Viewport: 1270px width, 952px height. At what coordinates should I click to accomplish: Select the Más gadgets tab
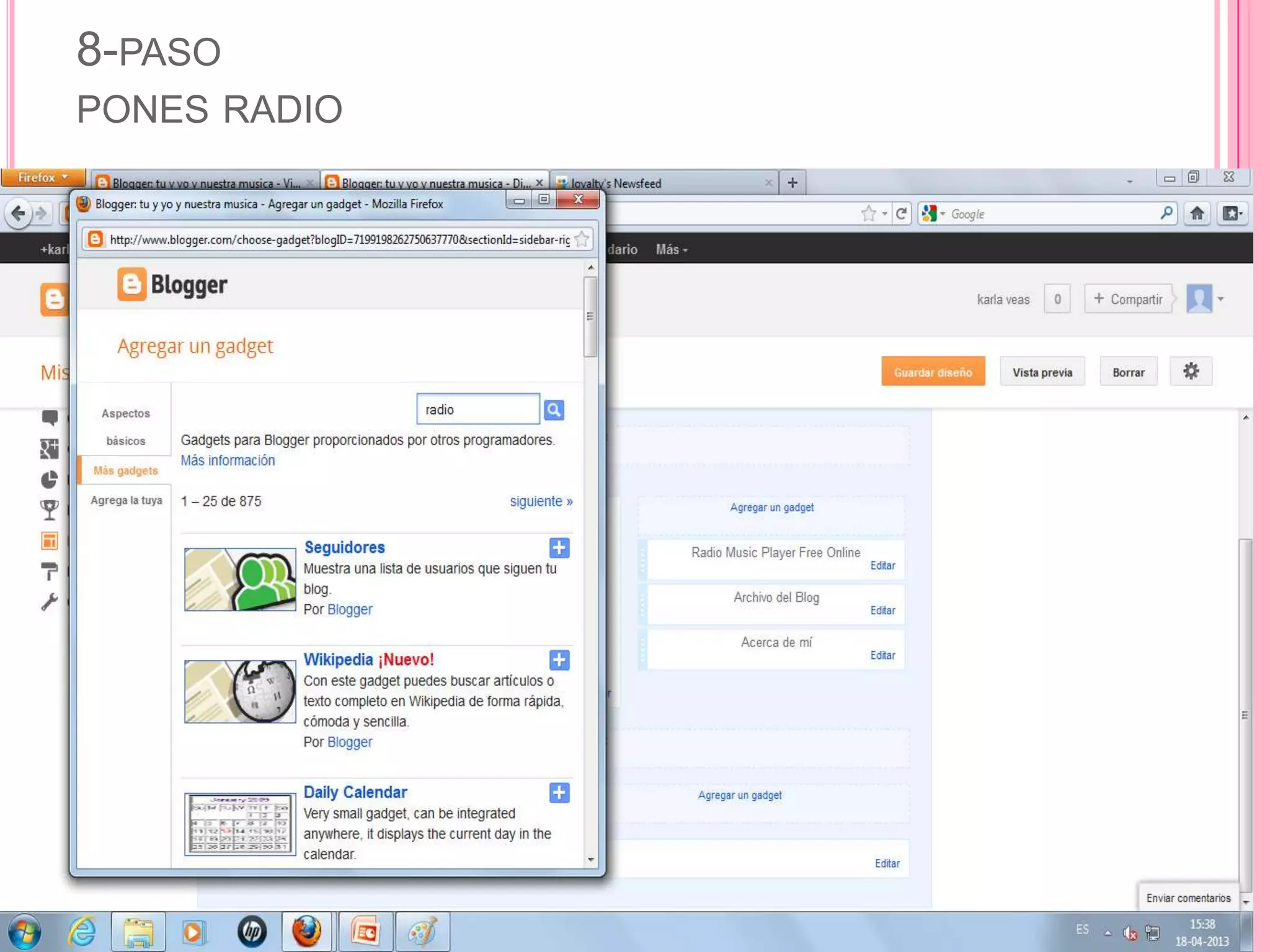coord(125,470)
